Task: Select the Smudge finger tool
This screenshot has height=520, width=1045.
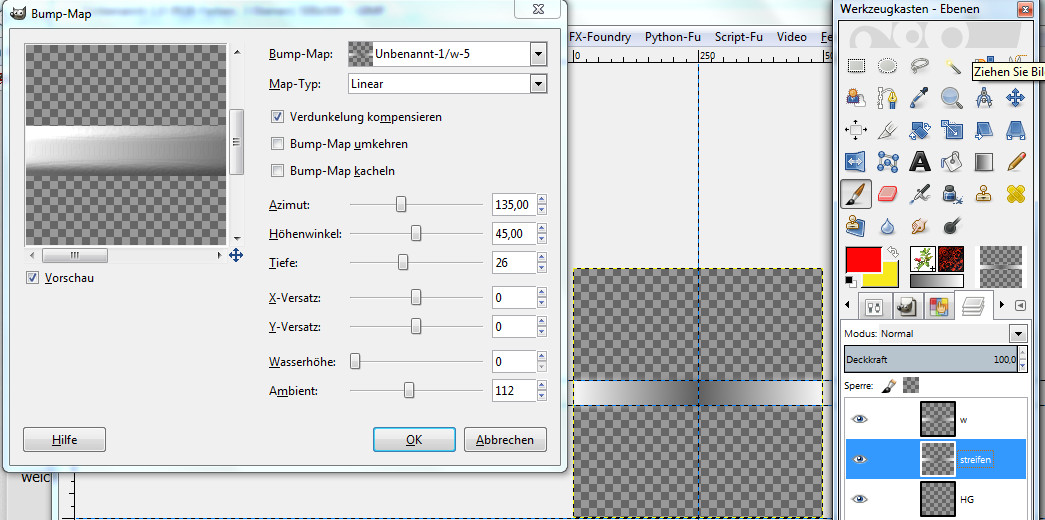Action: (920, 227)
